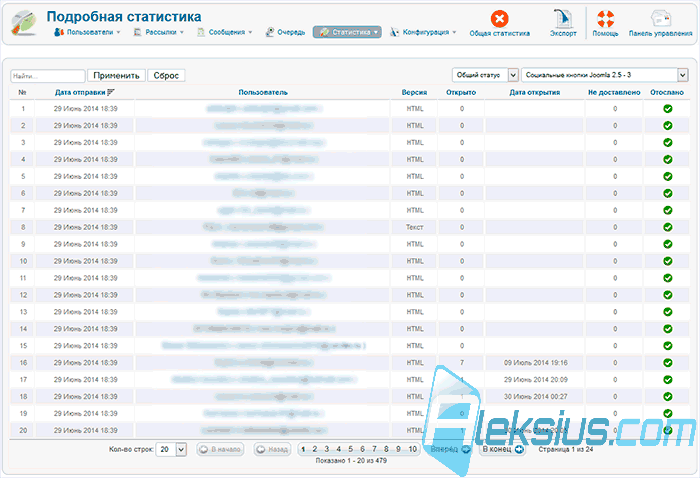Click the green sent checkmark in row 18
Image resolution: width=700 pixels, height=478 pixels.
pos(667,396)
